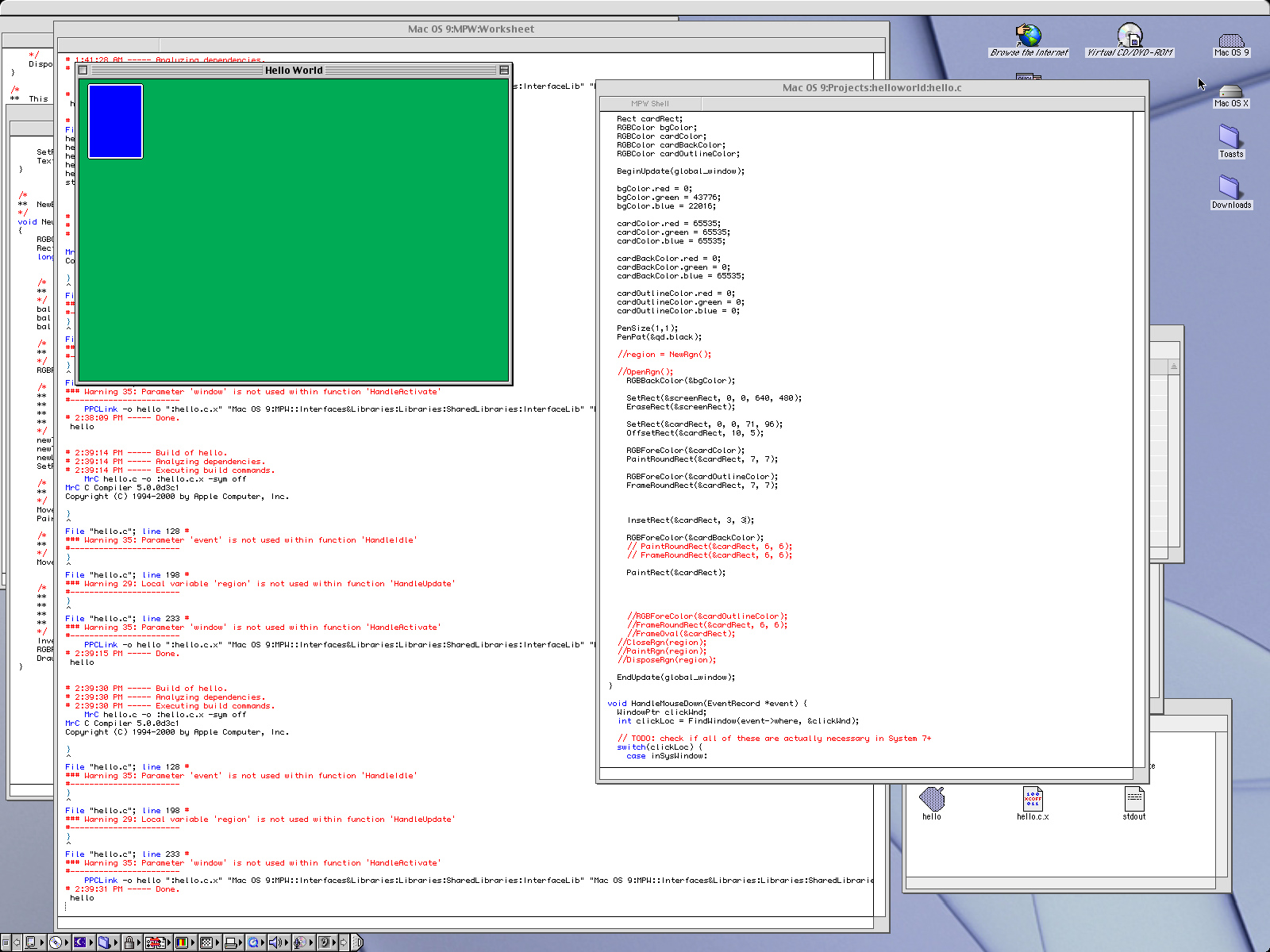This screenshot has height=952, width=1270.
Task: Open the monitor resolution checkerboard module
Action: click(209, 942)
